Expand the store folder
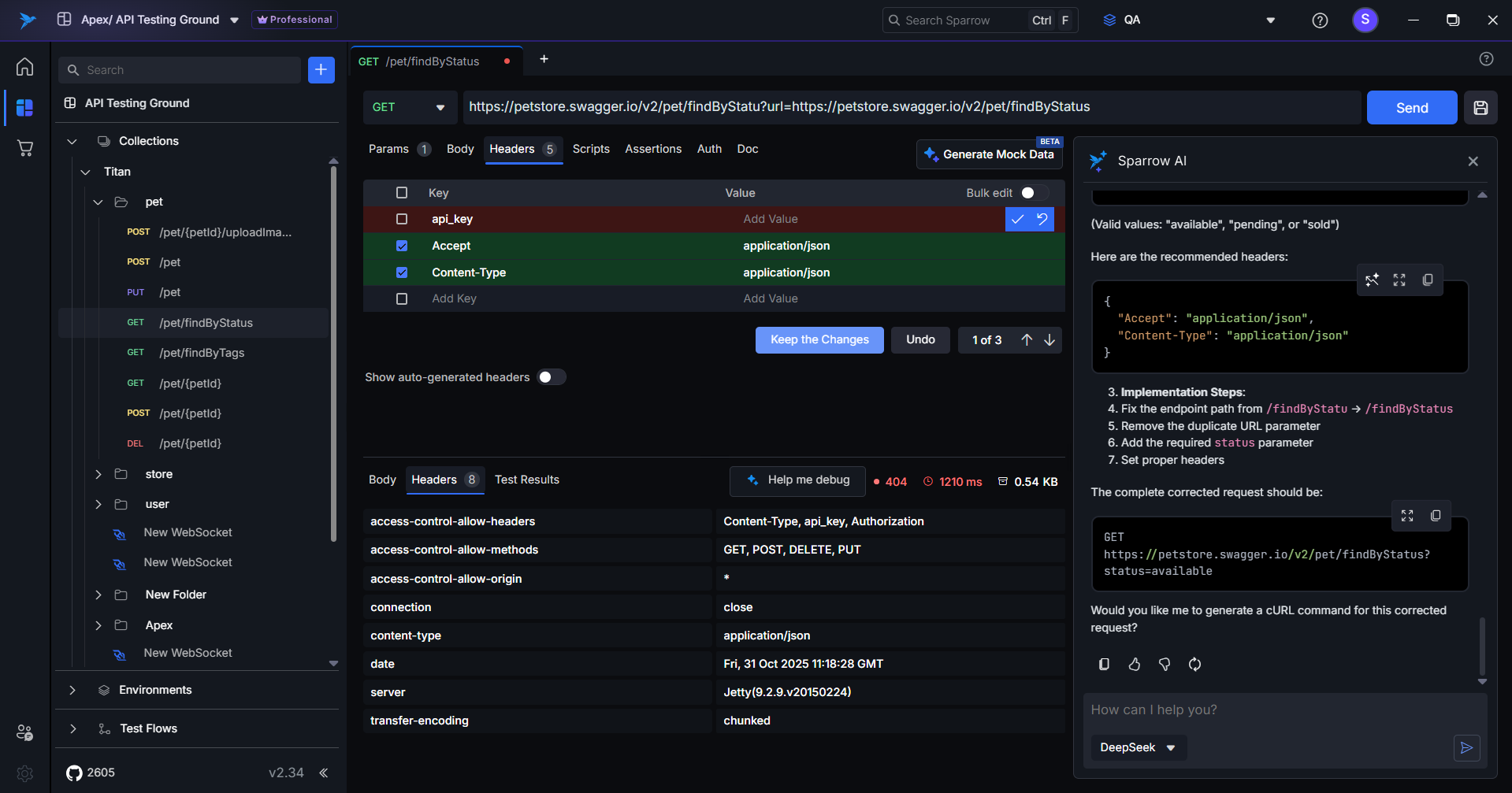 click(98, 474)
